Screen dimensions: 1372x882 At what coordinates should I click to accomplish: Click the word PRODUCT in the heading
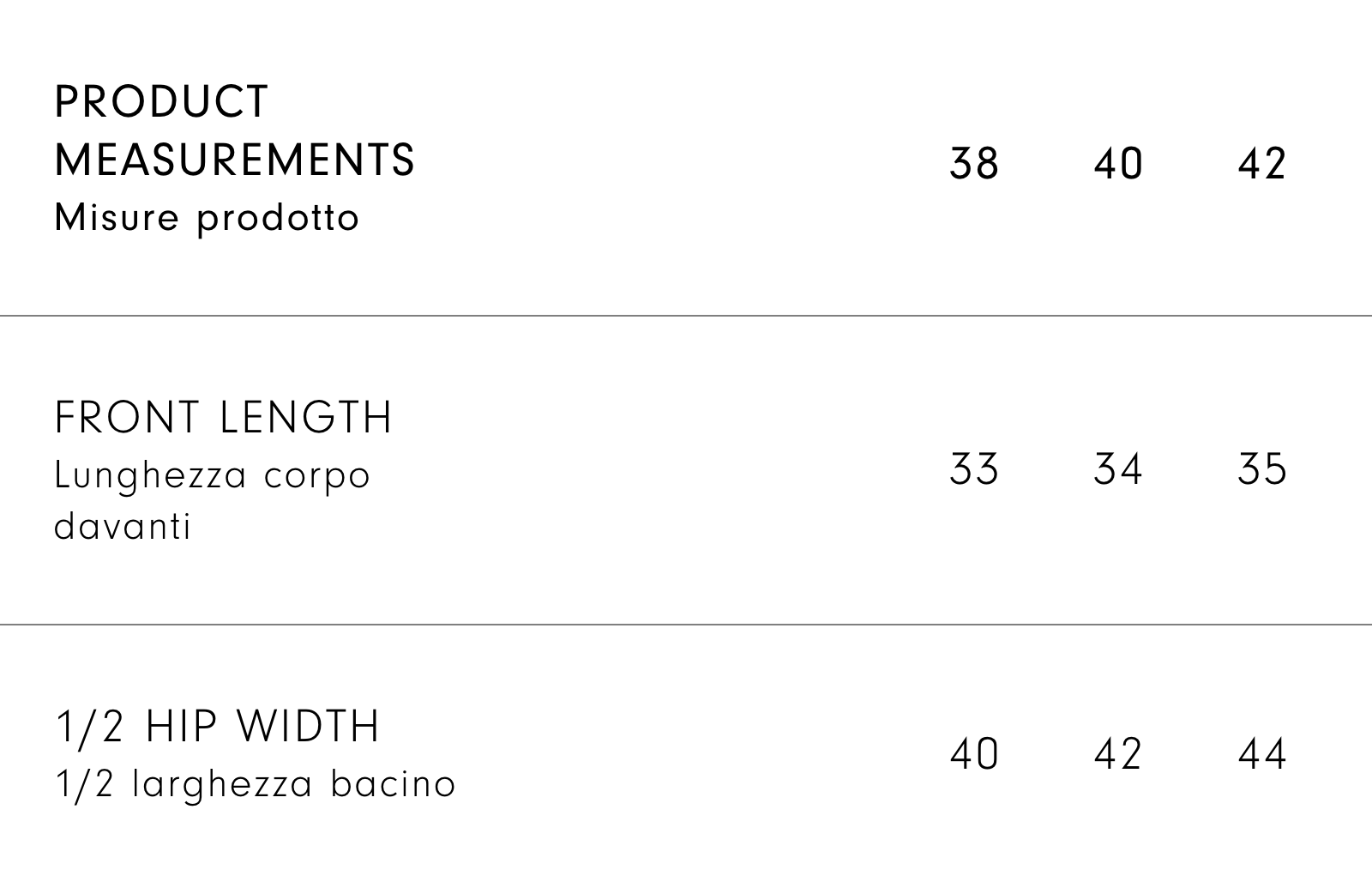tap(161, 102)
